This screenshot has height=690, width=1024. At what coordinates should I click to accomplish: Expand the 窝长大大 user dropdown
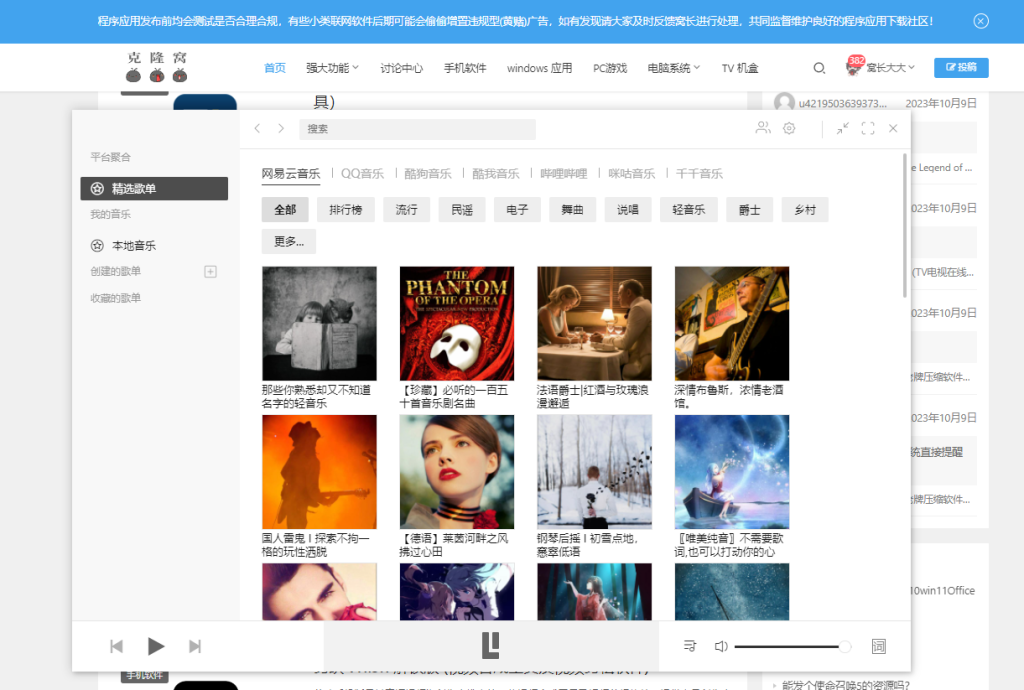click(x=891, y=68)
